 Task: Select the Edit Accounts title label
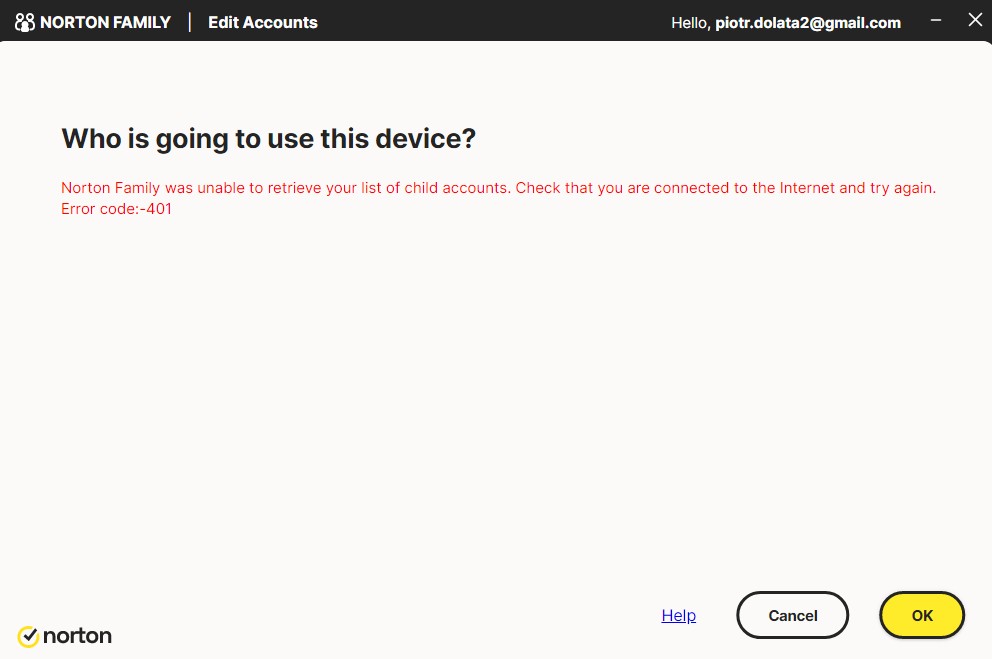(x=263, y=22)
